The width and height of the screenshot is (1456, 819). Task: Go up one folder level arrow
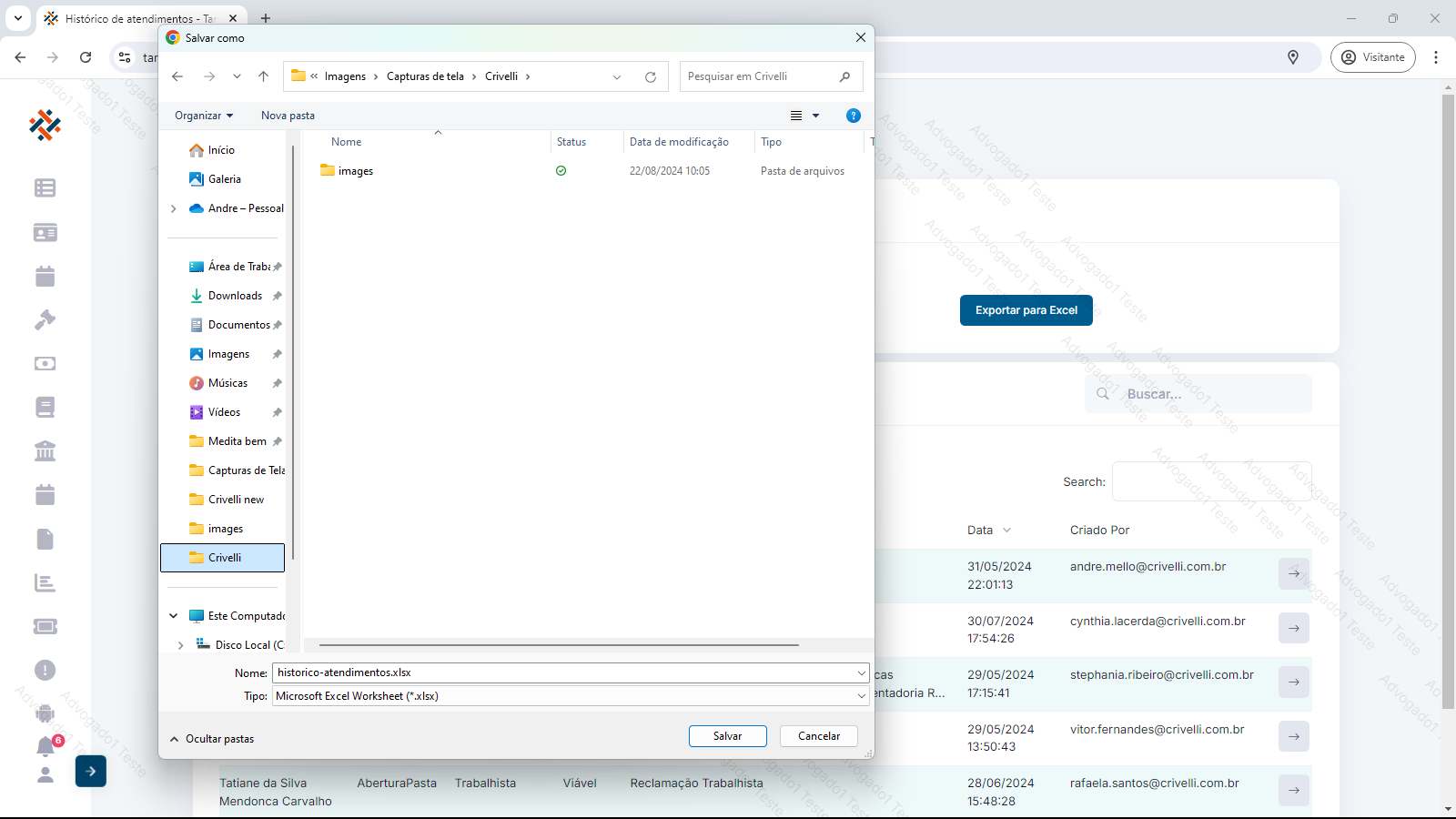[x=263, y=77]
